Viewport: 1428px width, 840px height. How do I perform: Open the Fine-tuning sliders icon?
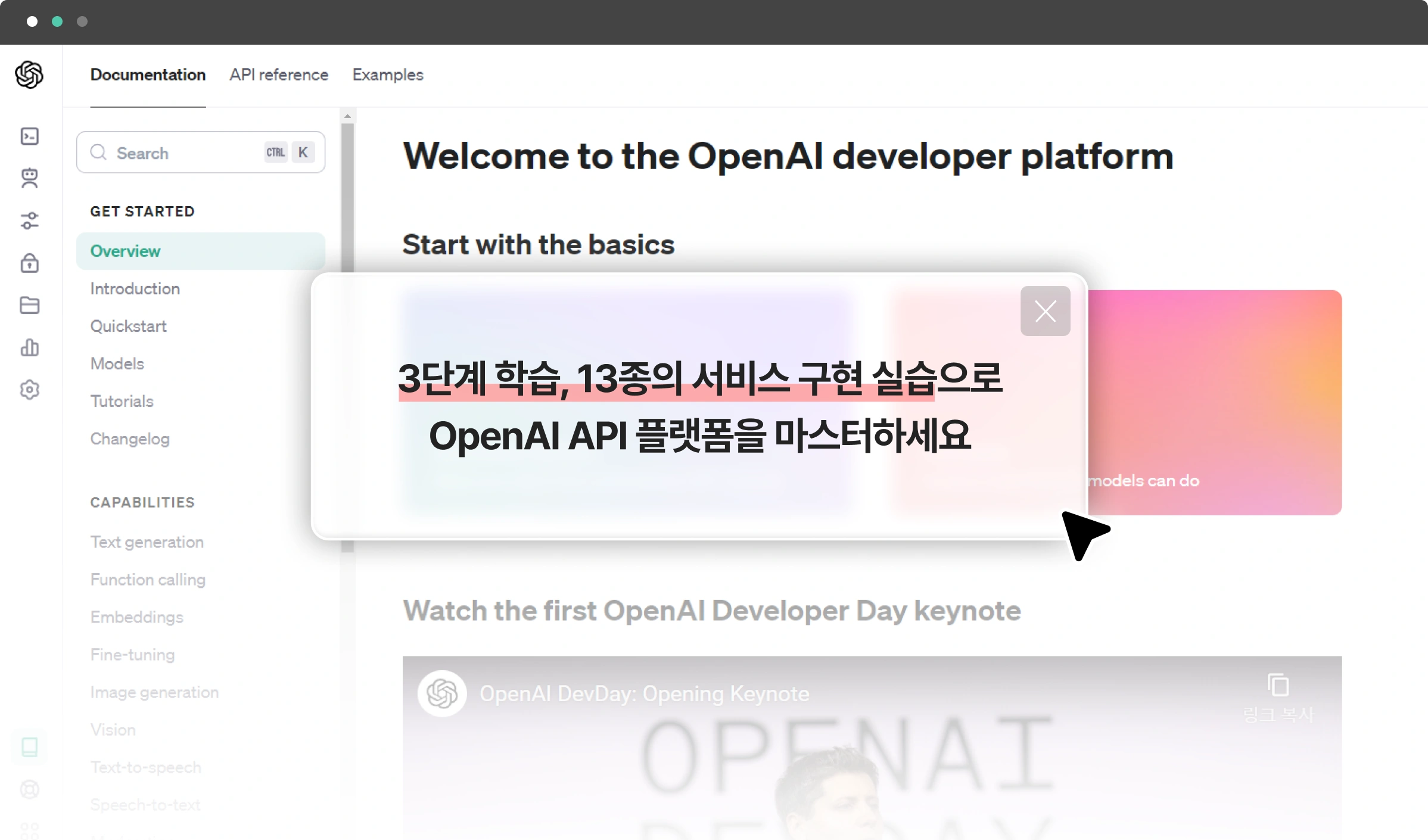click(x=30, y=221)
